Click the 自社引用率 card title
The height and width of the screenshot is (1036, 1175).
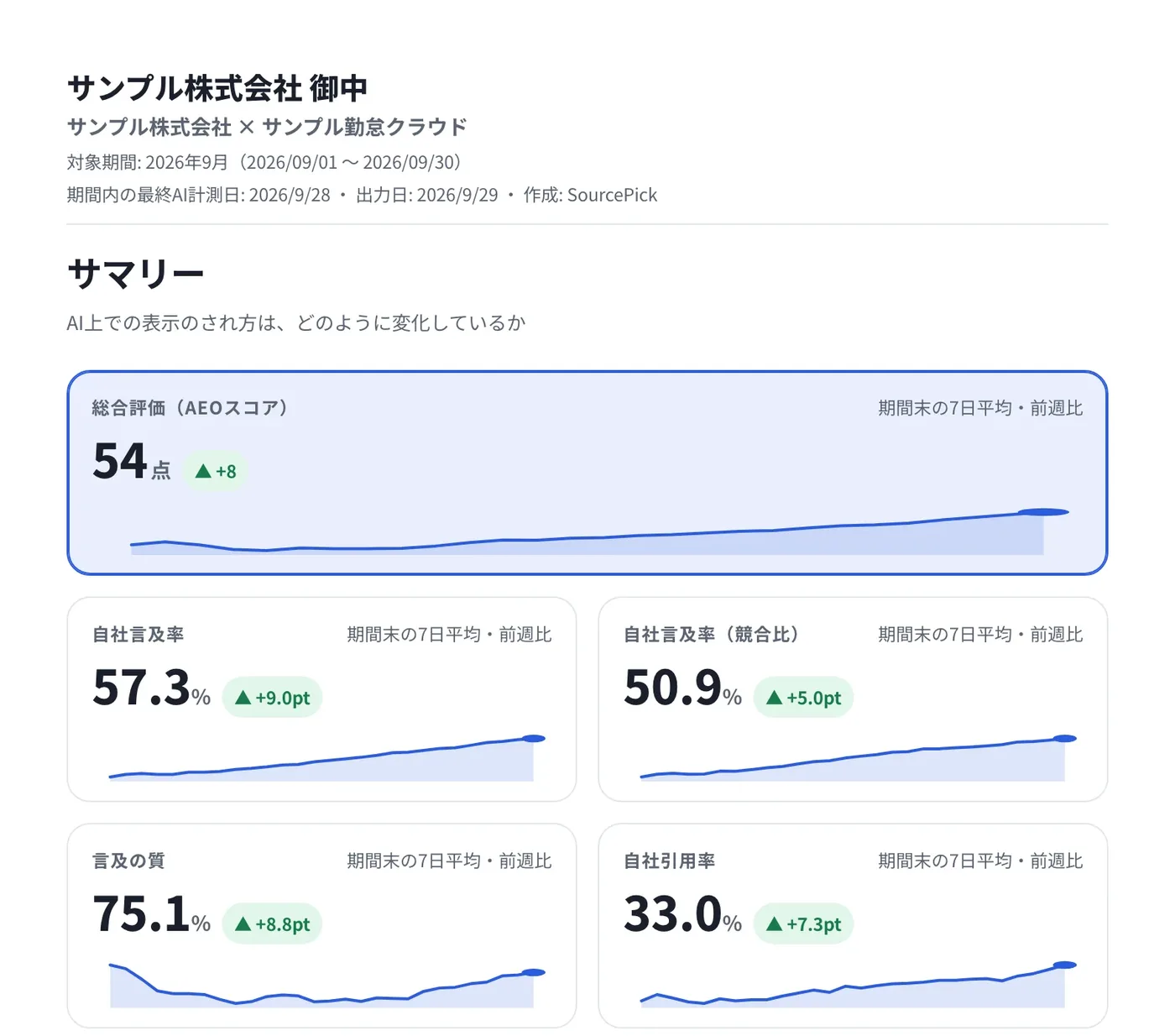(x=670, y=861)
